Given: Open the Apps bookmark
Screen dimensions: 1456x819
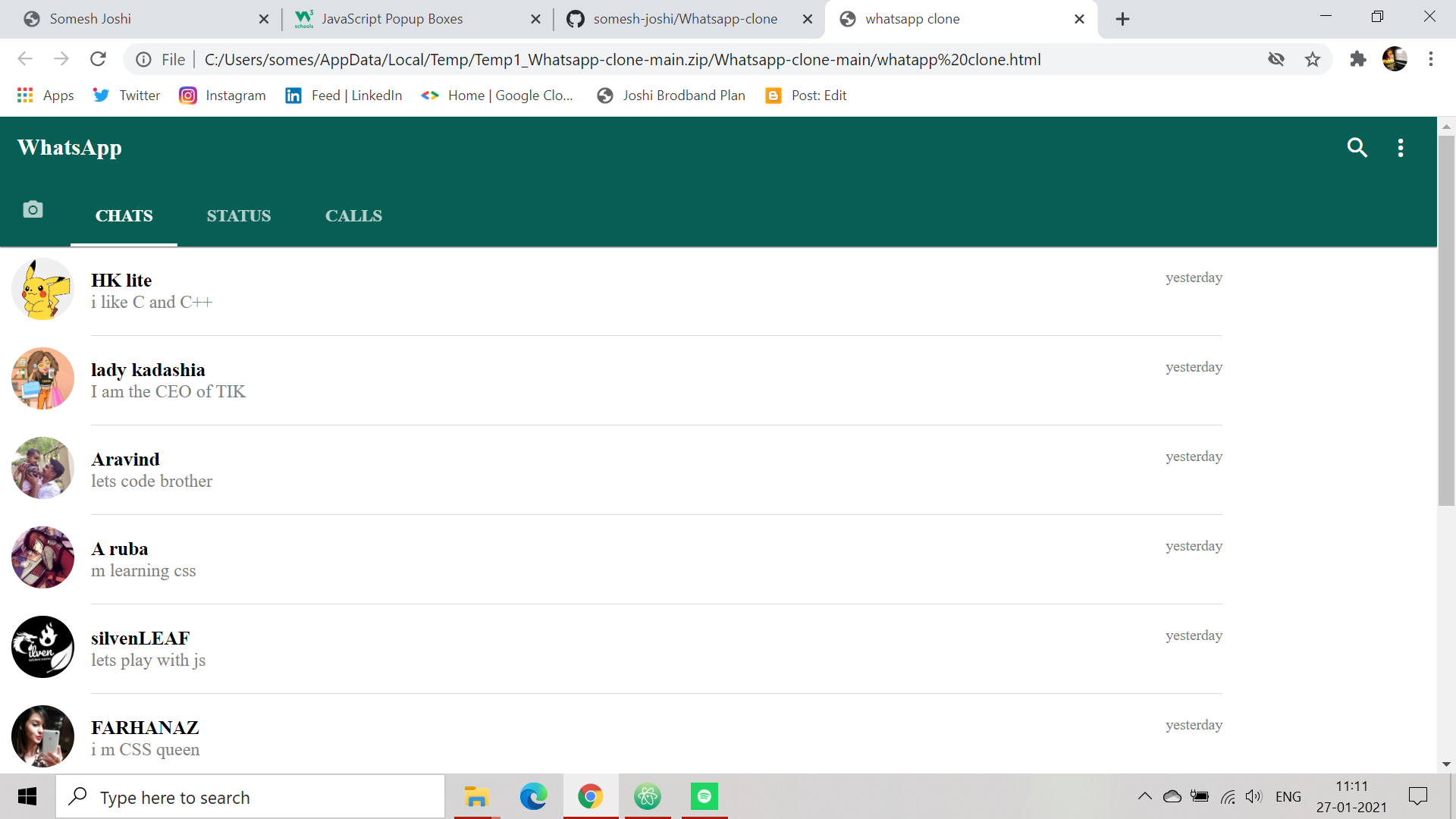Looking at the screenshot, I should pyautogui.click(x=46, y=96).
